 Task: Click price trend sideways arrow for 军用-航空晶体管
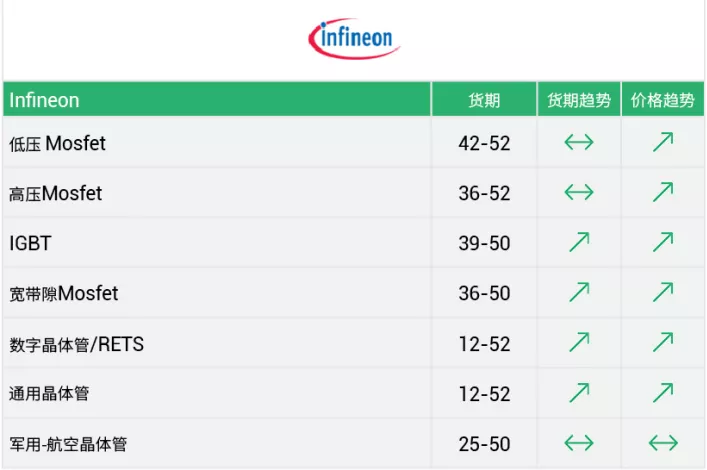(663, 442)
